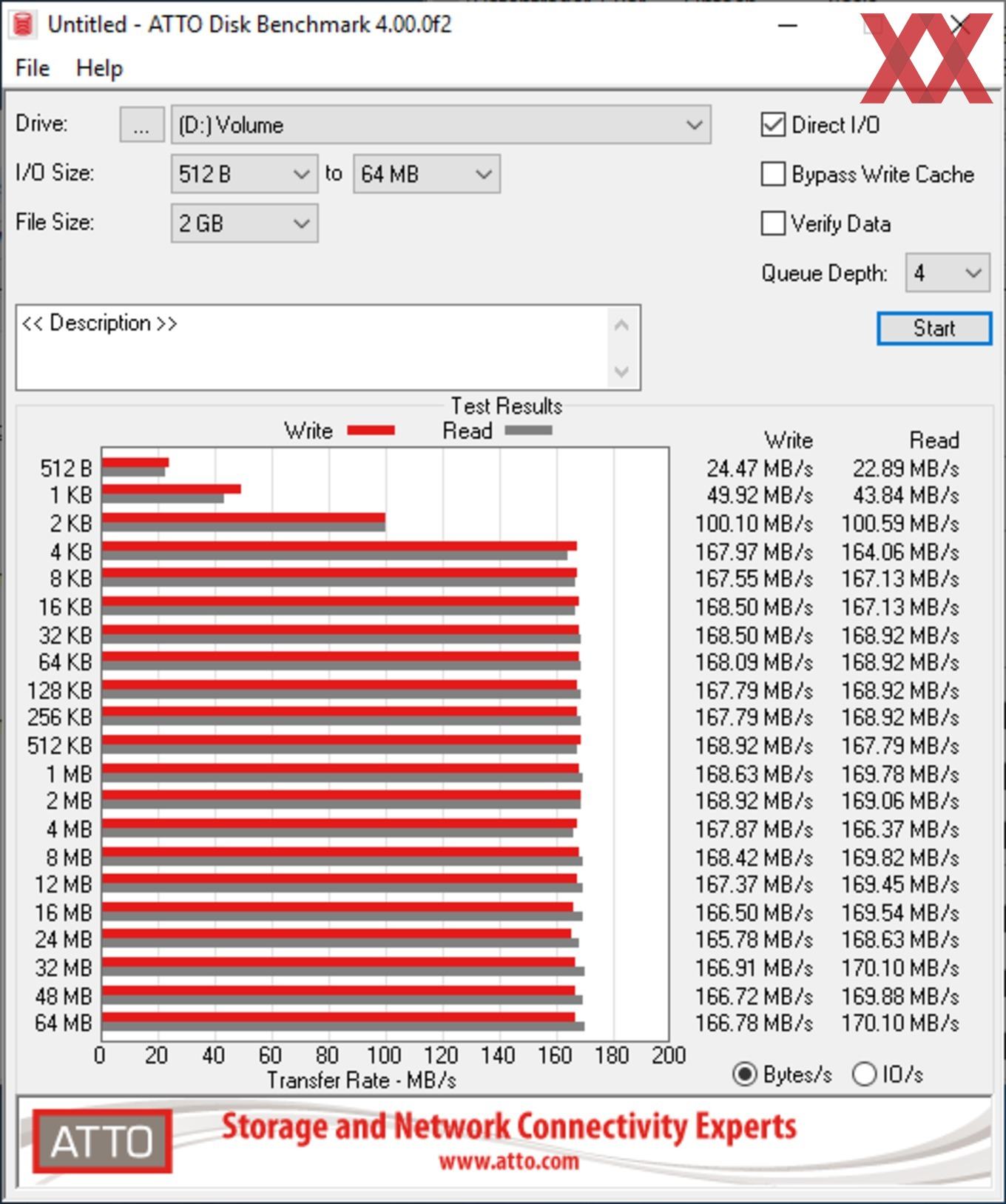This screenshot has width=1006, height=1204.
Task: Click the Write column header
Action: 789,440
